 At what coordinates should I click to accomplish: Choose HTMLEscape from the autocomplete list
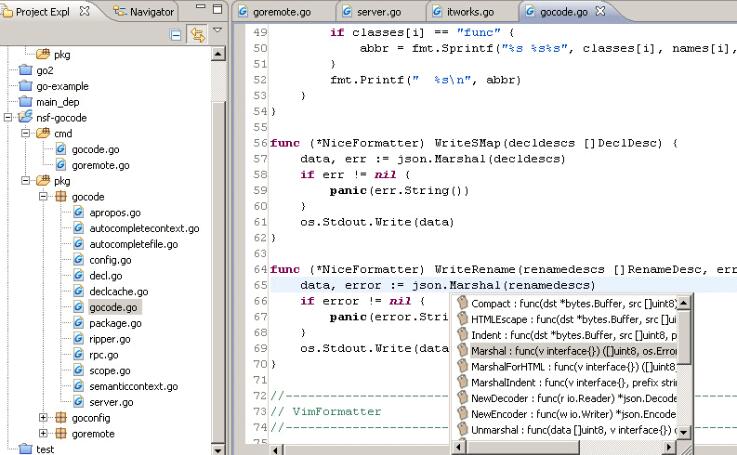point(566,319)
